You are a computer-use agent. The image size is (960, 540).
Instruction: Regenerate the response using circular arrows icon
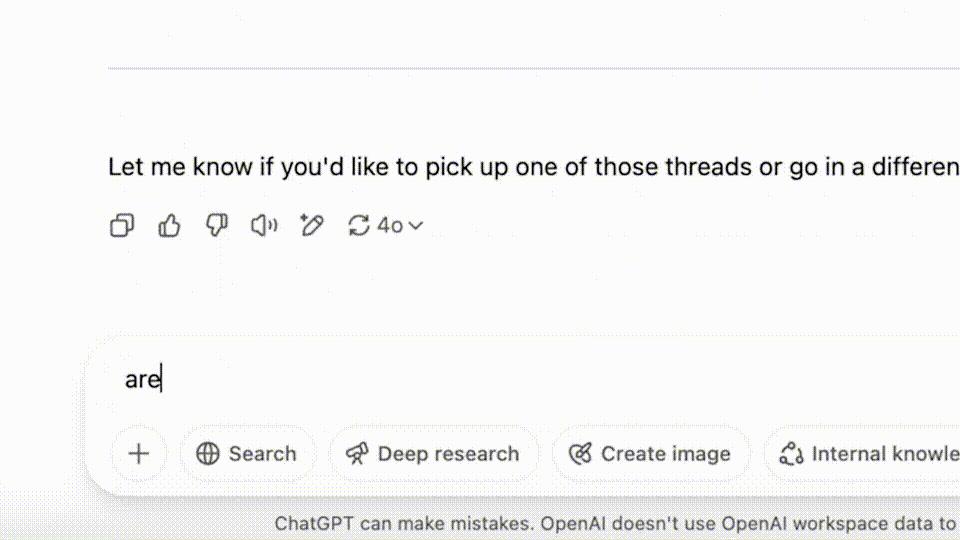click(x=359, y=225)
